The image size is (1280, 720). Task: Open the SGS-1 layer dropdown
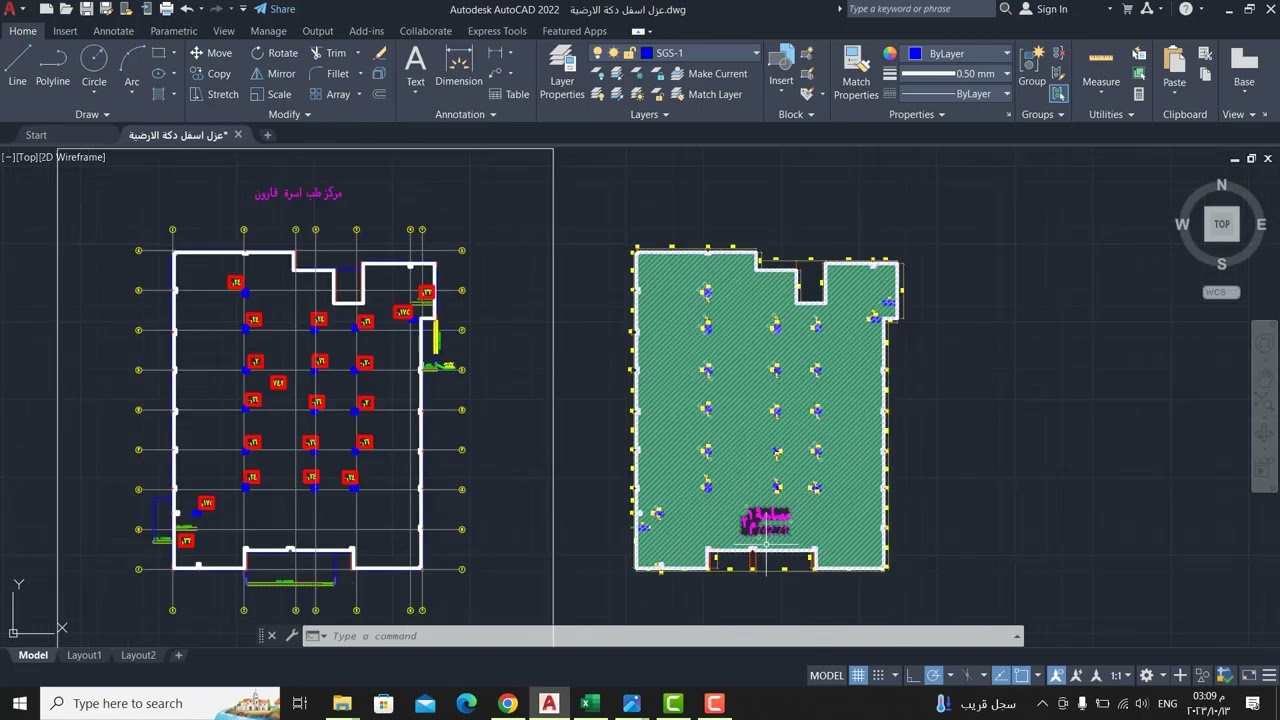coord(756,53)
